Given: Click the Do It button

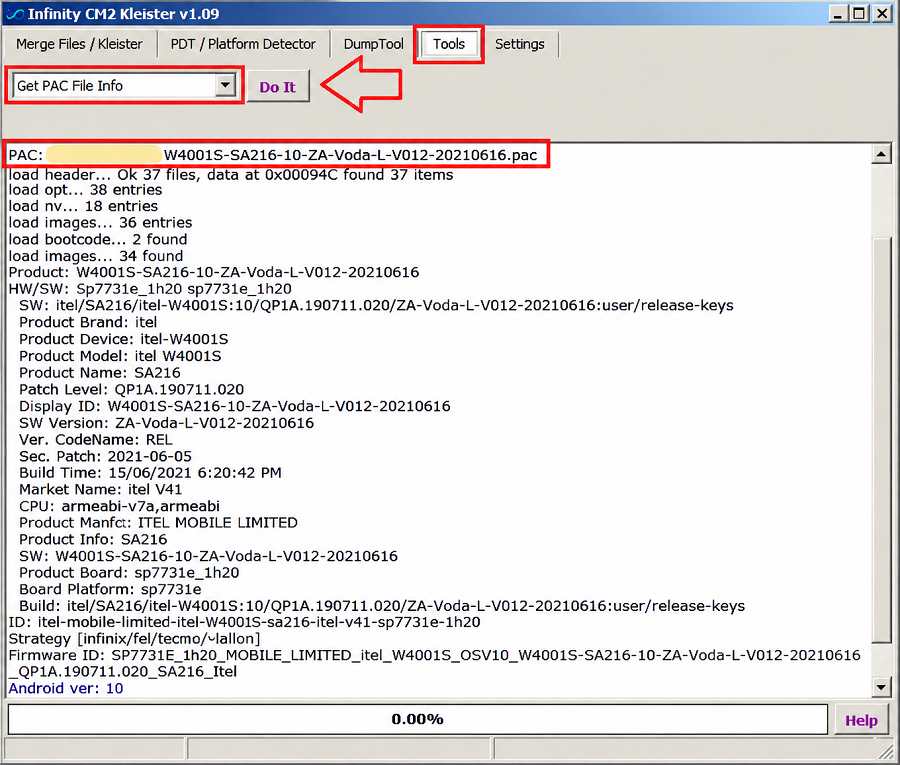Looking at the screenshot, I should click(x=278, y=87).
